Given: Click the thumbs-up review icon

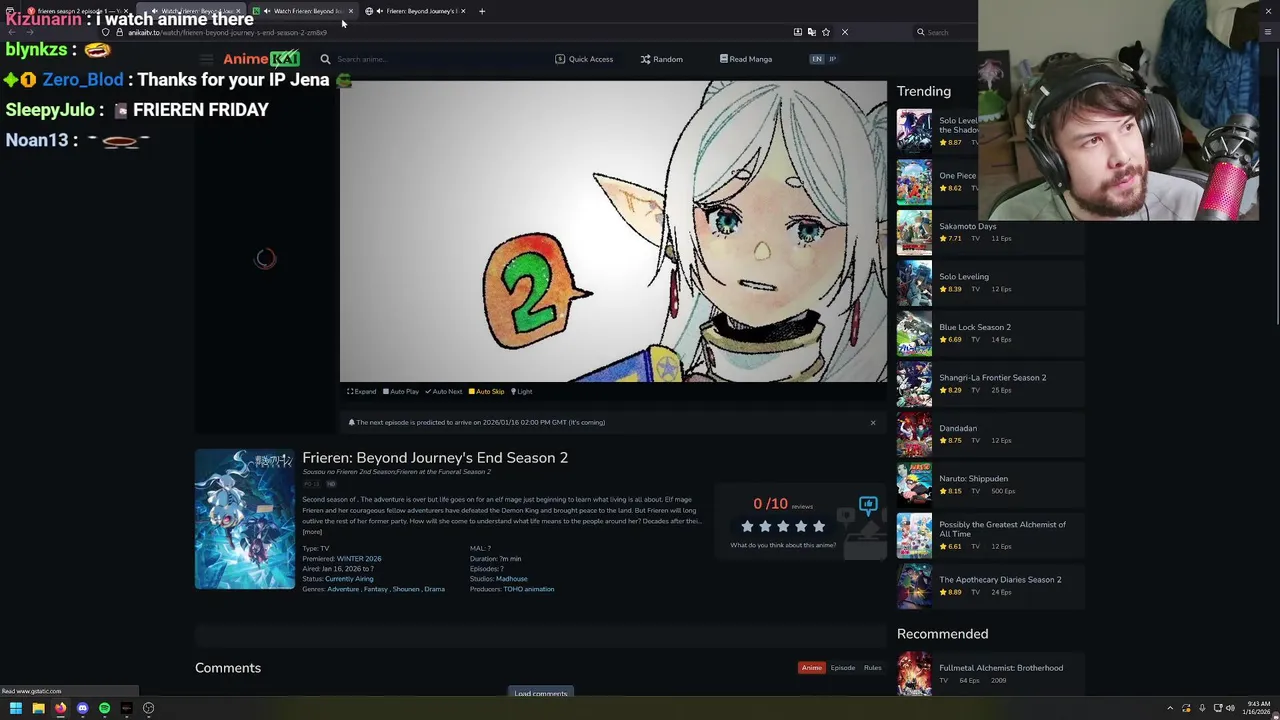Looking at the screenshot, I should click(867, 506).
